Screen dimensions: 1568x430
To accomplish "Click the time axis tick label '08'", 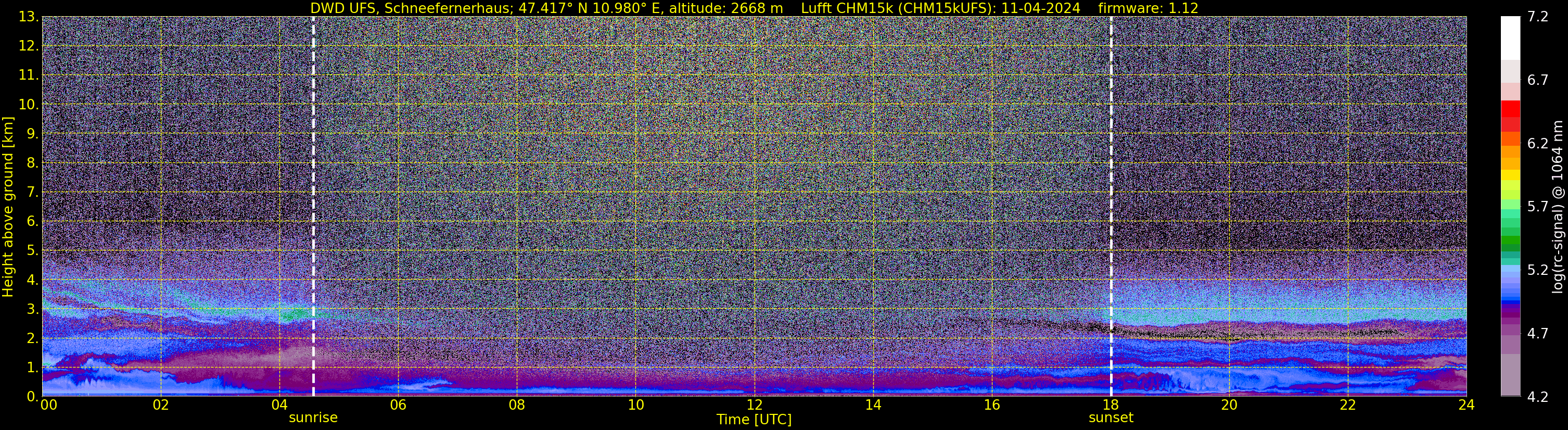I will coord(517,404).
